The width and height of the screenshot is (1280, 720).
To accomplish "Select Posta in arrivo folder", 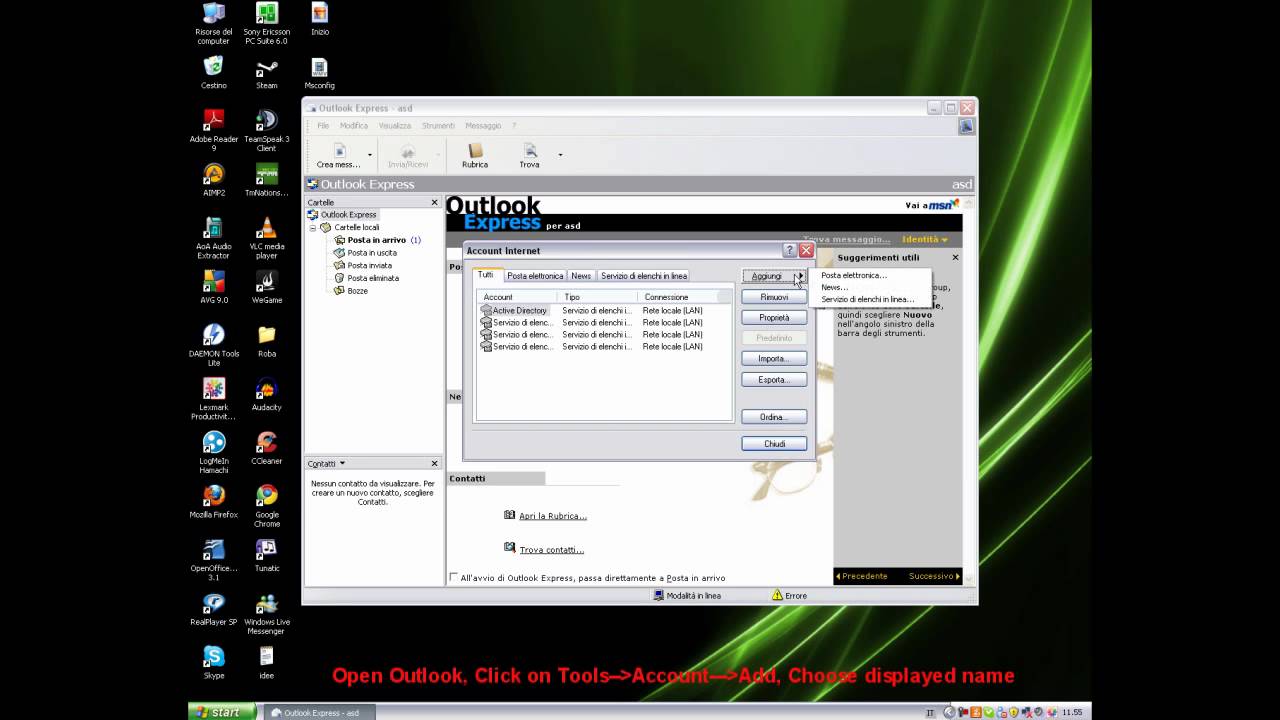I will 376,240.
